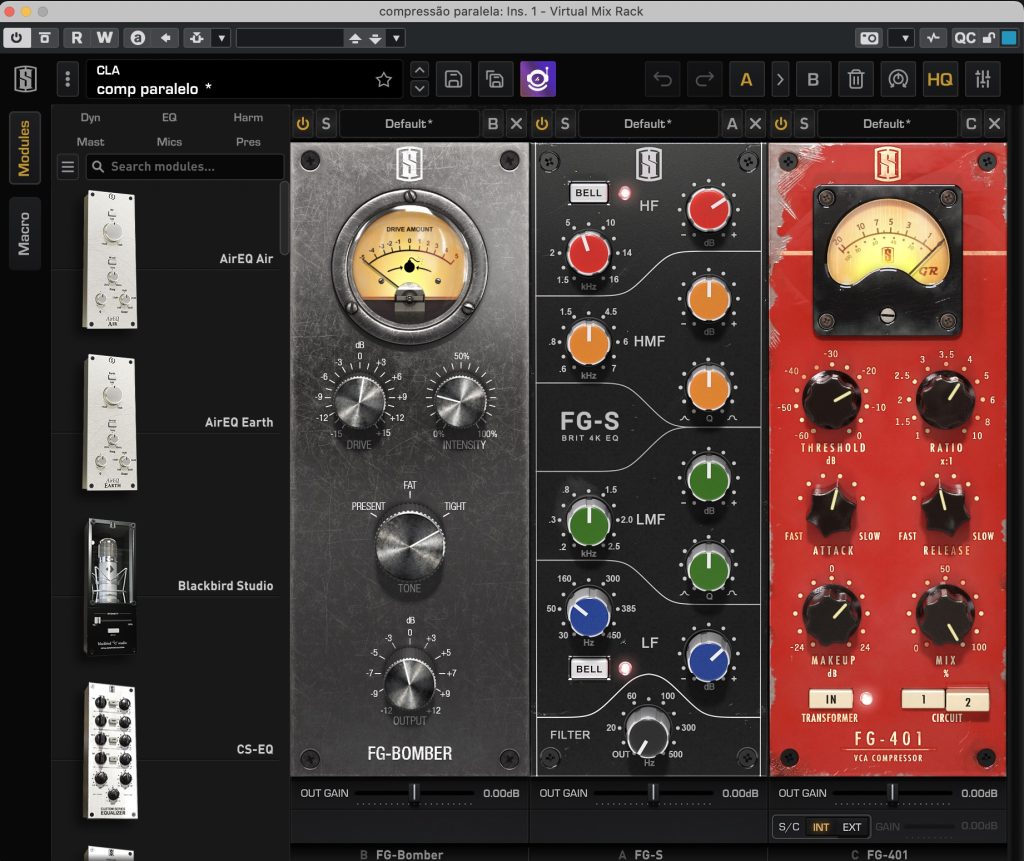The height and width of the screenshot is (861, 1024).
Task: Open the three-dot options menu
Action: [x=67, y=80]
